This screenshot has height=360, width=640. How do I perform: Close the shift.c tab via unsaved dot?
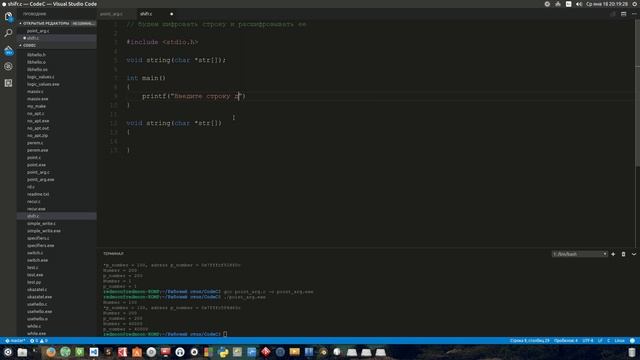click(171, 14)
